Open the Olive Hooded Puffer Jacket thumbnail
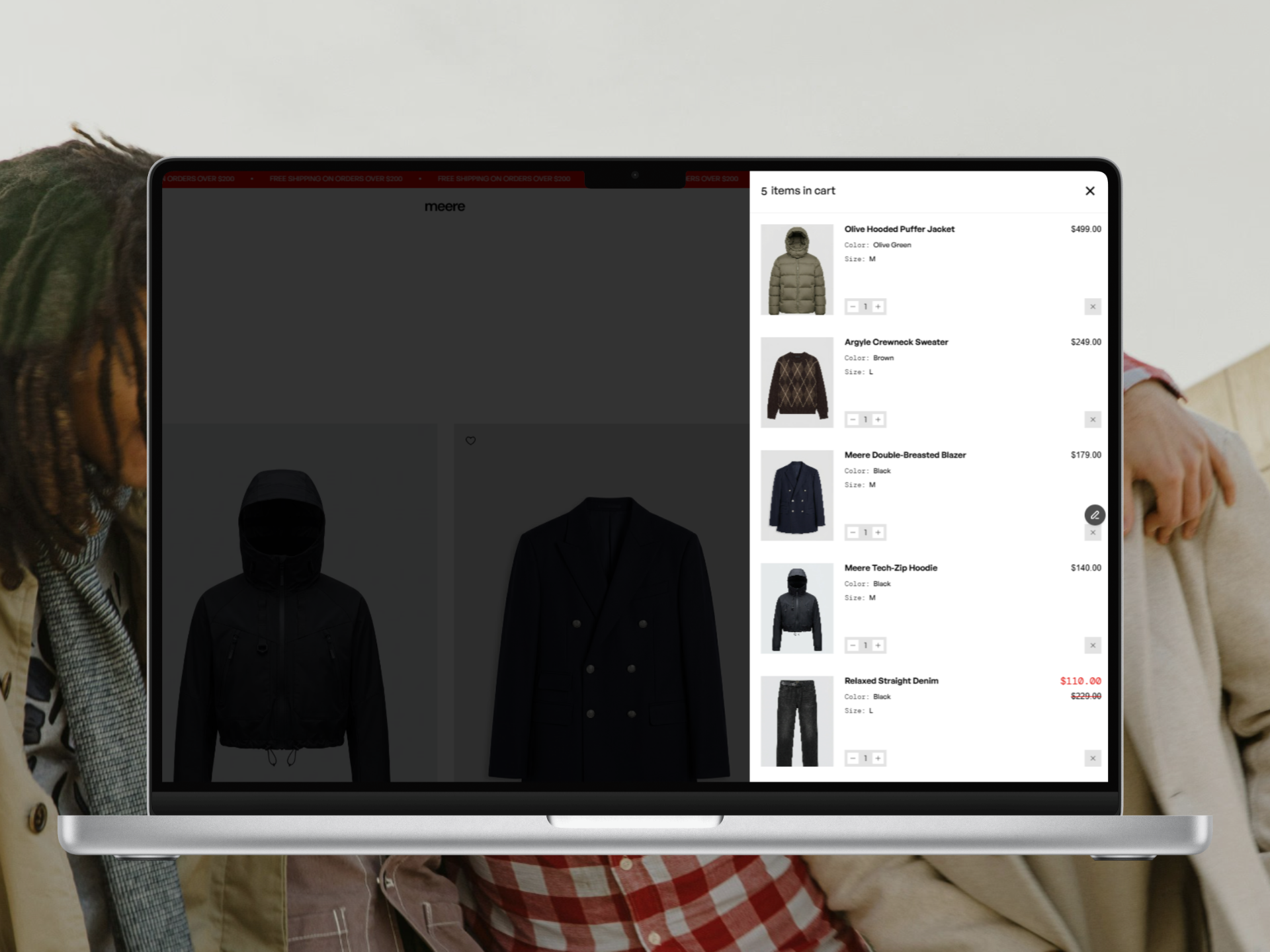Viewport: 1270px width, 952px height. (797, 270)
